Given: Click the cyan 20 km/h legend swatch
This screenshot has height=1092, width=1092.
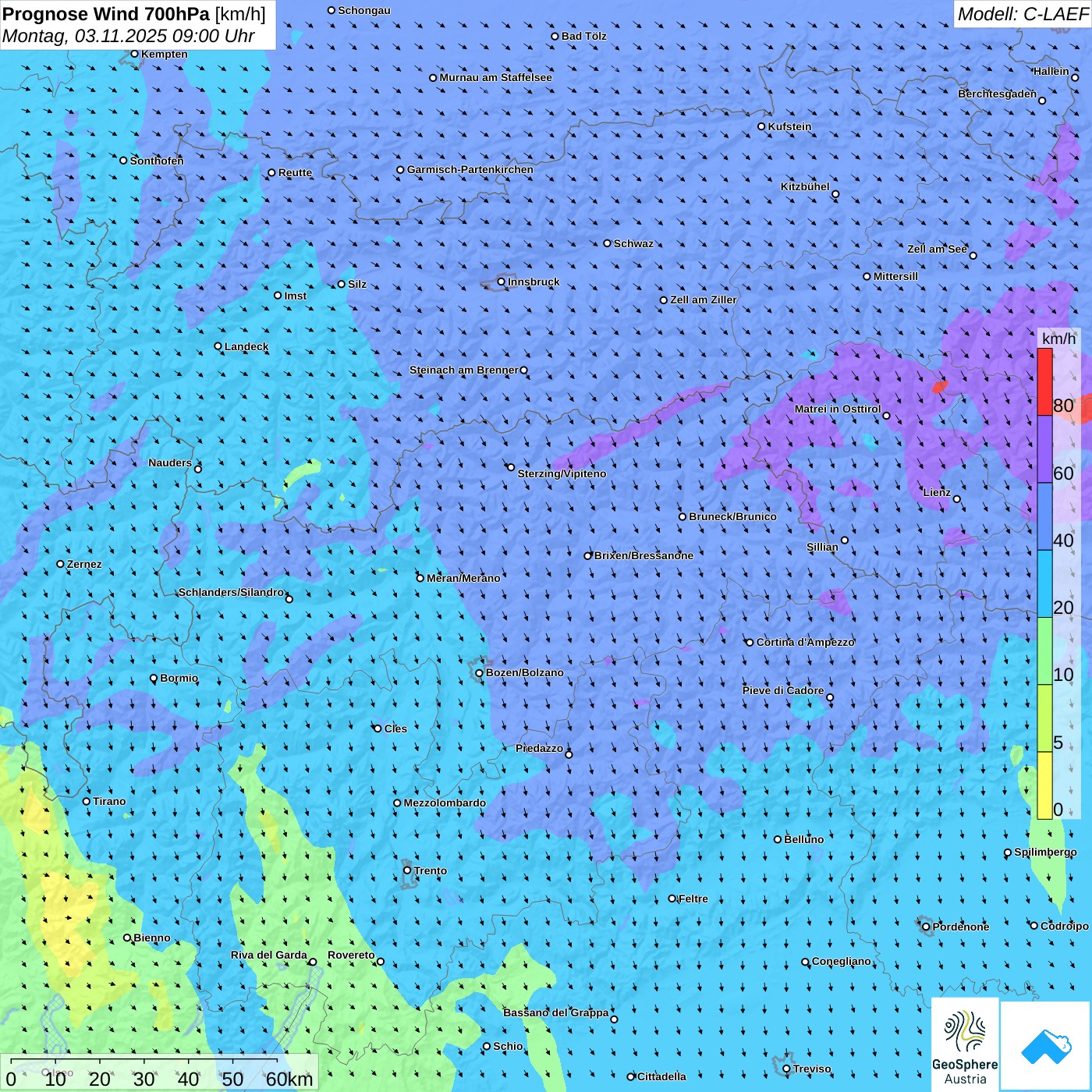Looking at the screenshot, I should click(1044, 584).
